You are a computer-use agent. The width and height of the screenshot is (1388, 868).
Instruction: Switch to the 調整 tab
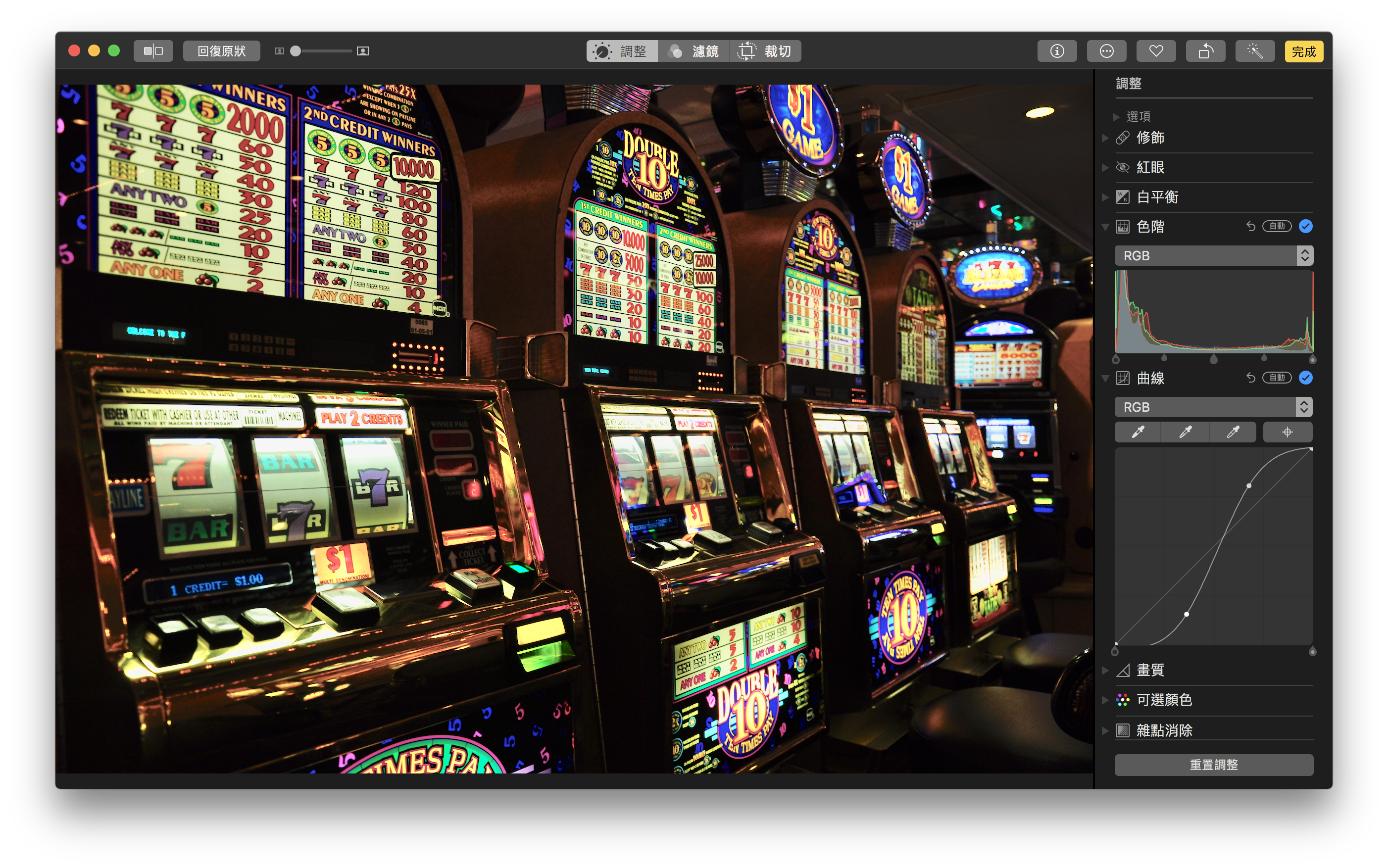pos(622,51)
